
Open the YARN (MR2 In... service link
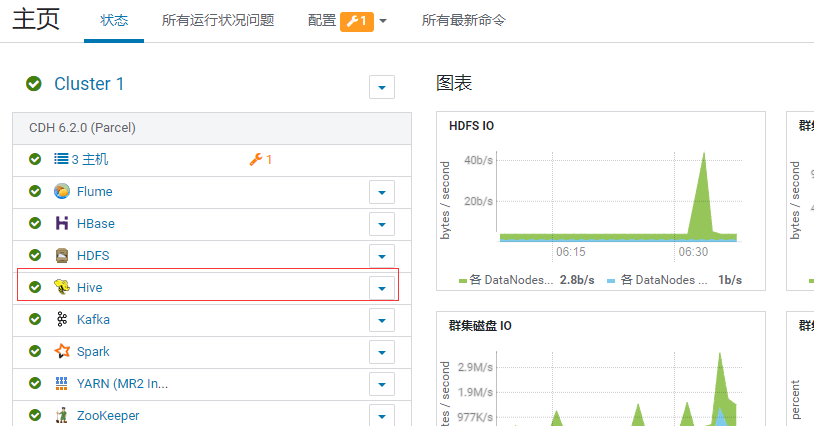(x=122, y=384)
